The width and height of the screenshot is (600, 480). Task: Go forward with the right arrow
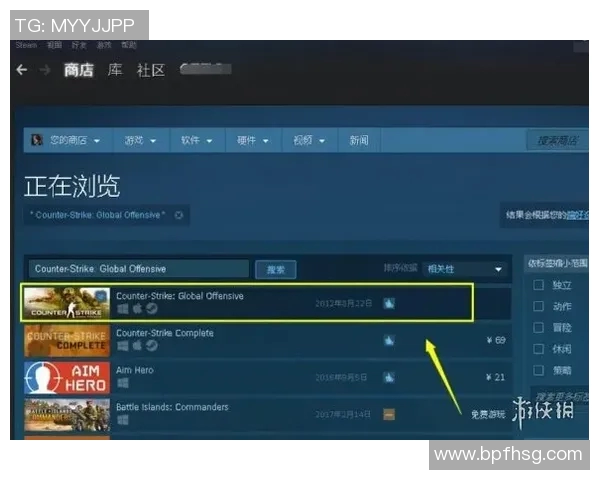tap(45, 70)
